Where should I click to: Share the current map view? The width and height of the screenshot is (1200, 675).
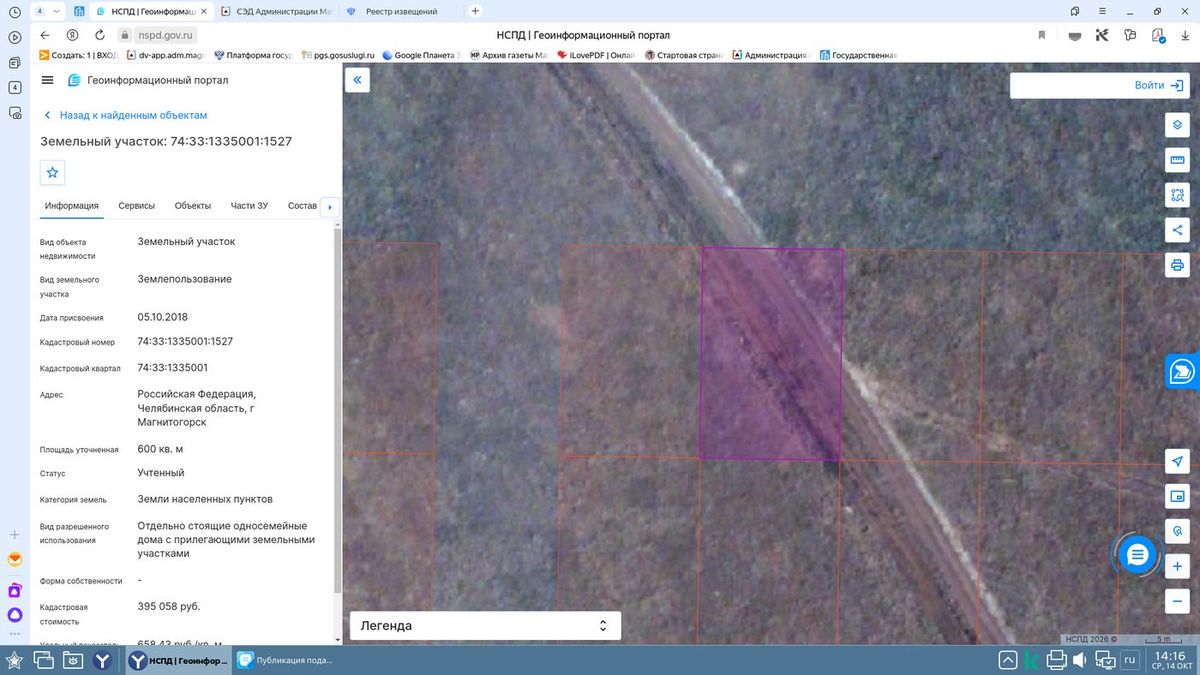[1177, 230]
